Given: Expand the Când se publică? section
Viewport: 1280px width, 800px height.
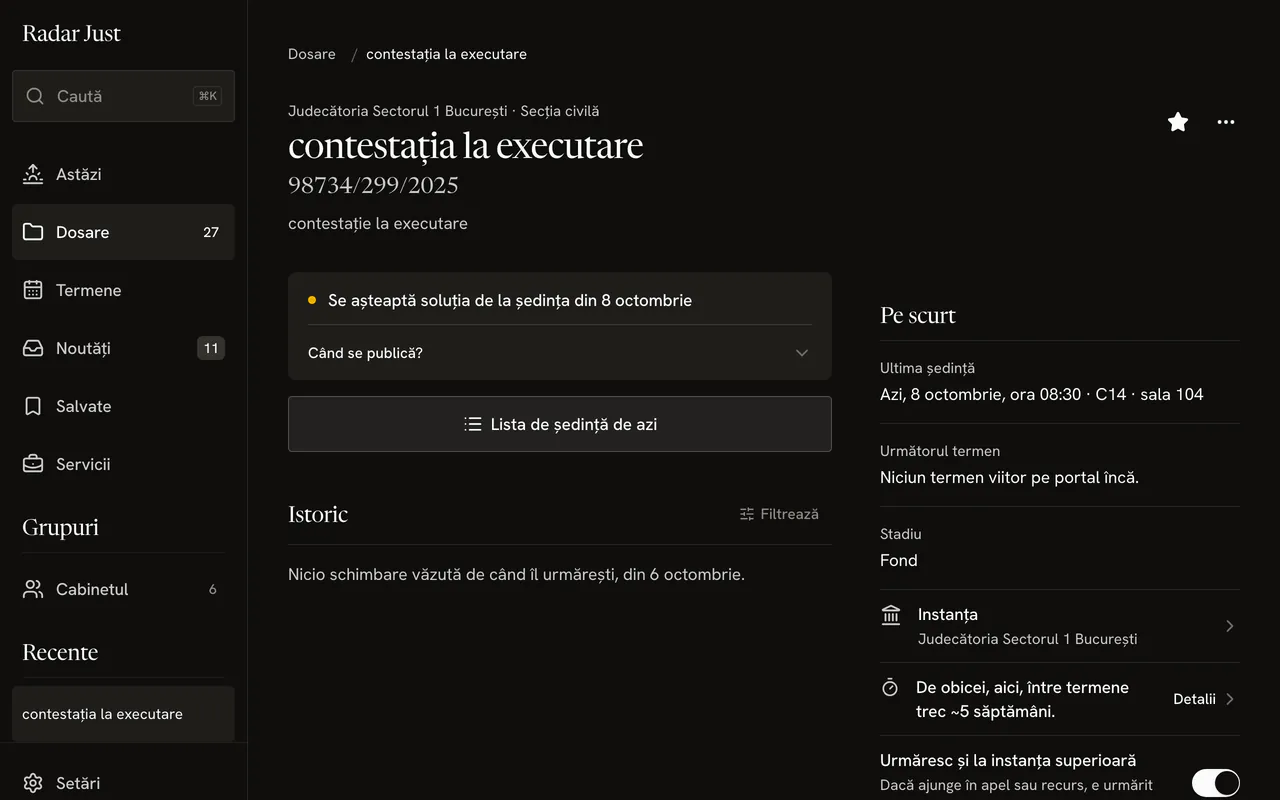Looking at the screenshot, I should (x=560, y=353).
